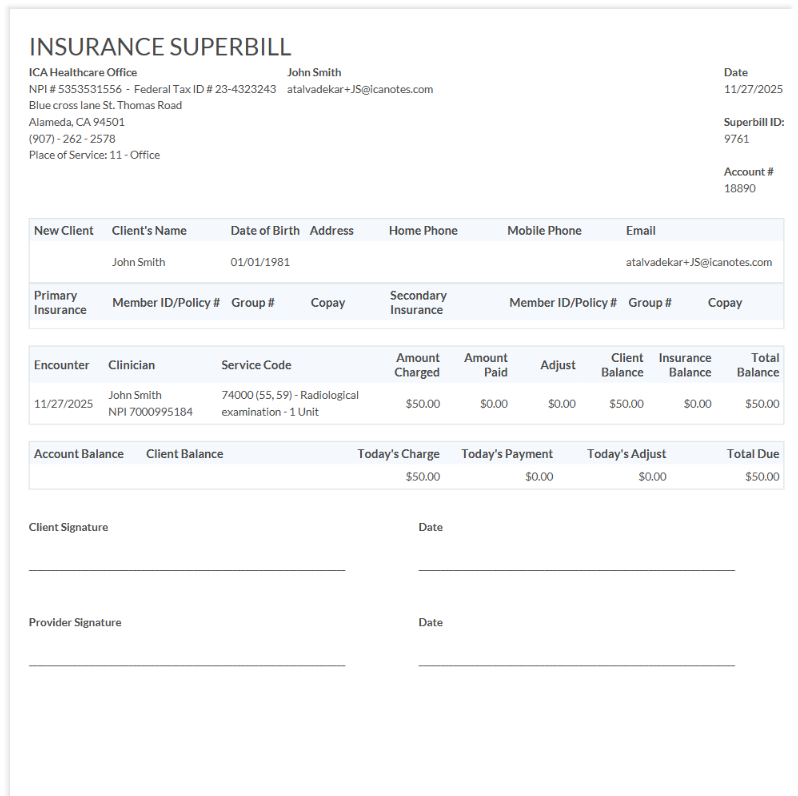The width and height of the screenshot is (798, 796).
Task: Select the ICA Healthcare Office name
Action: click(x=83, y=72)
